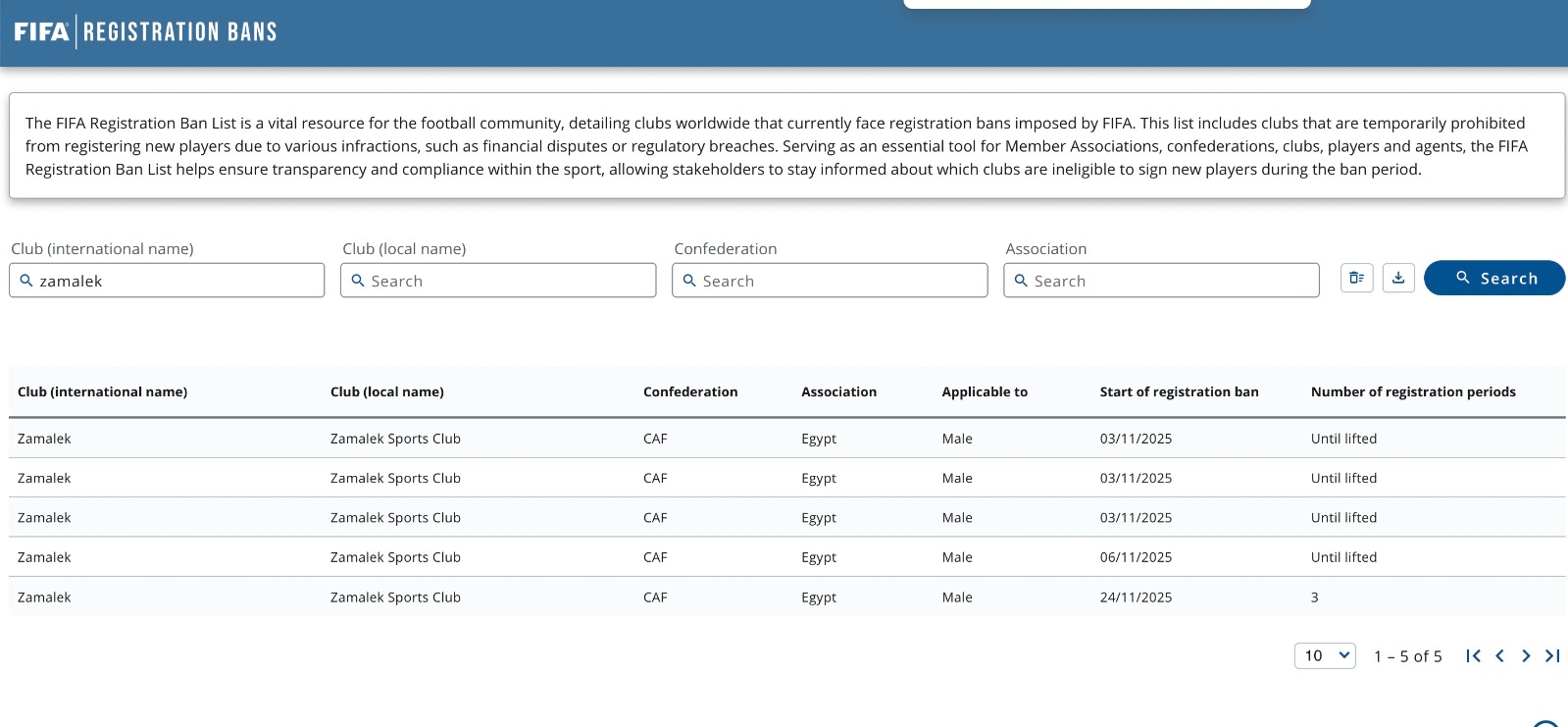Click the Applicable to column header
1568x727 pixels.
(x=985, y=391)
